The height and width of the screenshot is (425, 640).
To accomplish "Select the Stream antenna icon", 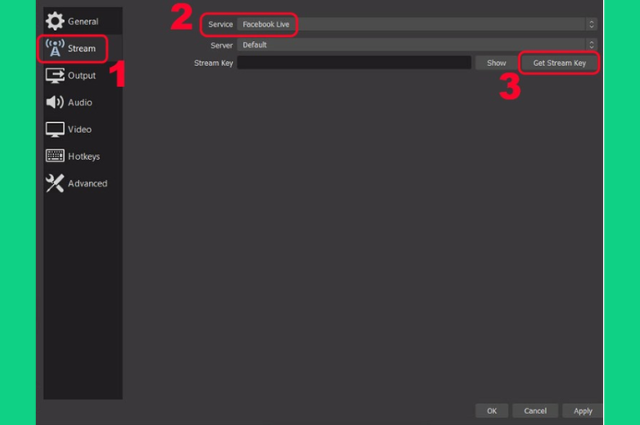I will pyautogui.click(x=55, y=48).
